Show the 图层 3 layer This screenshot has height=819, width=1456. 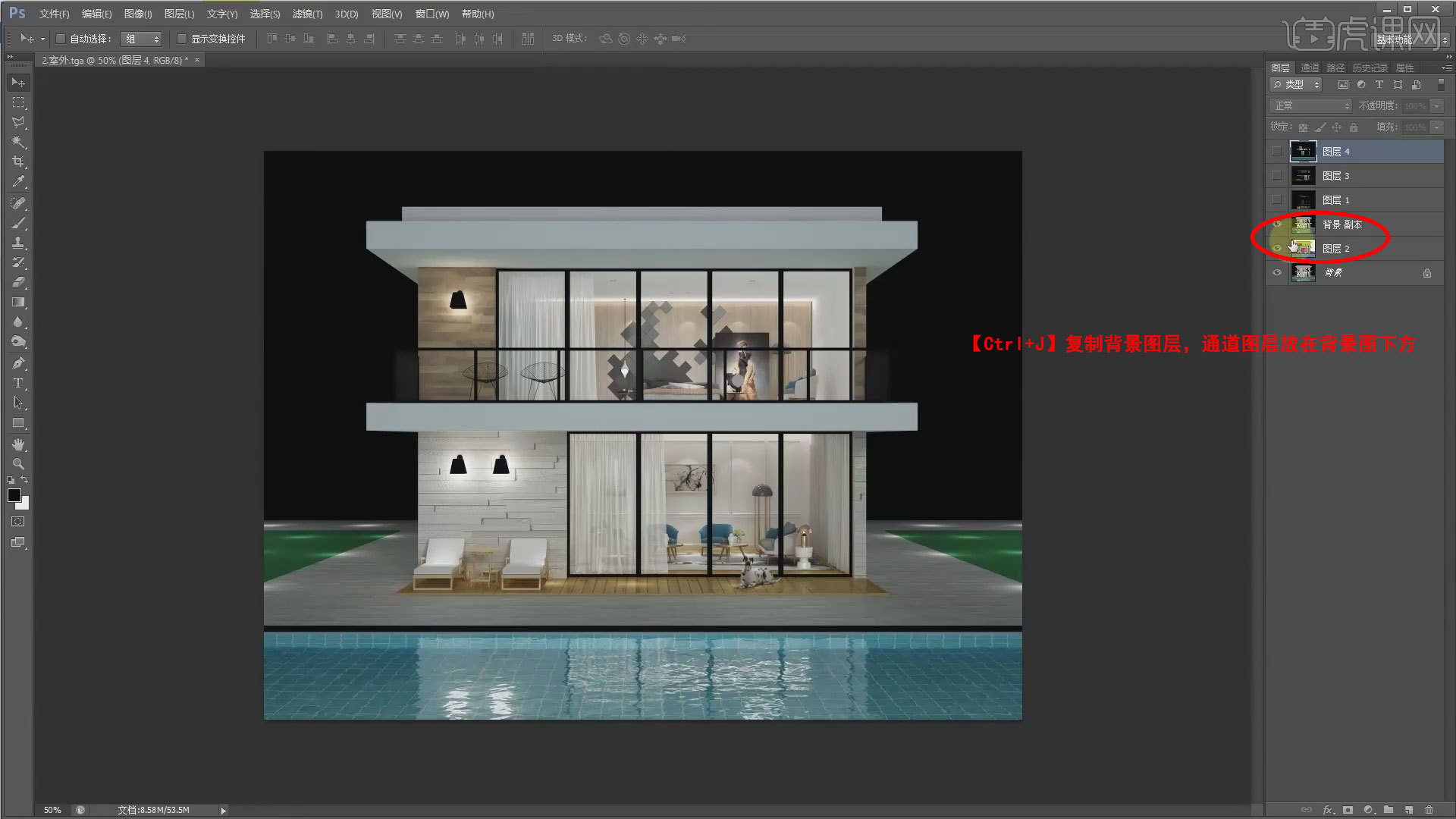[1277, 176]
